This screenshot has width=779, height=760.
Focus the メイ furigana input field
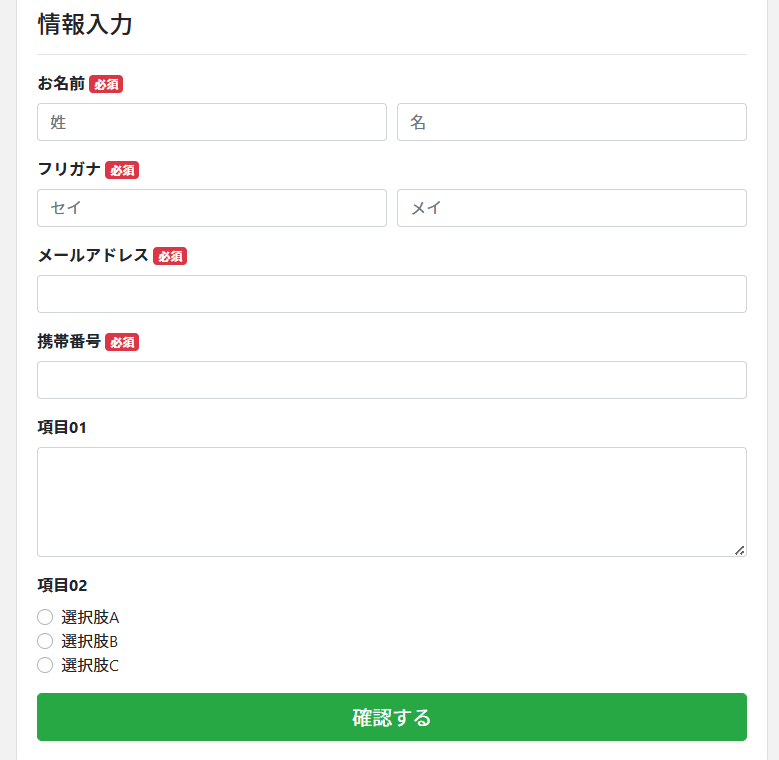click(572, 208)
